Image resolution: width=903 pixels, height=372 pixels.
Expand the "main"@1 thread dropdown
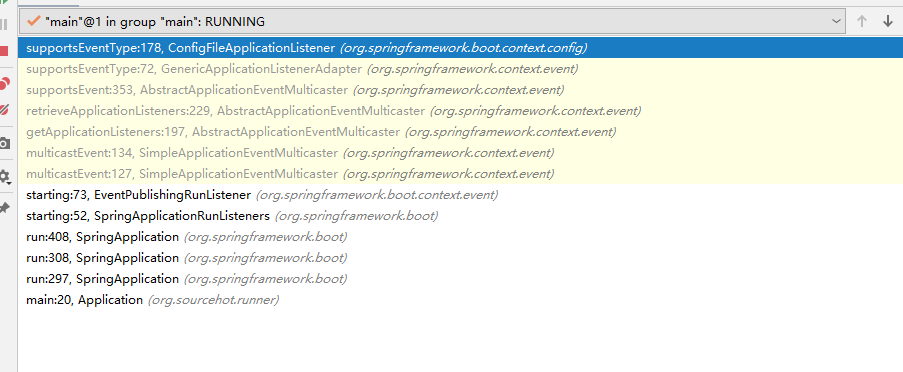tap(432, 22)
